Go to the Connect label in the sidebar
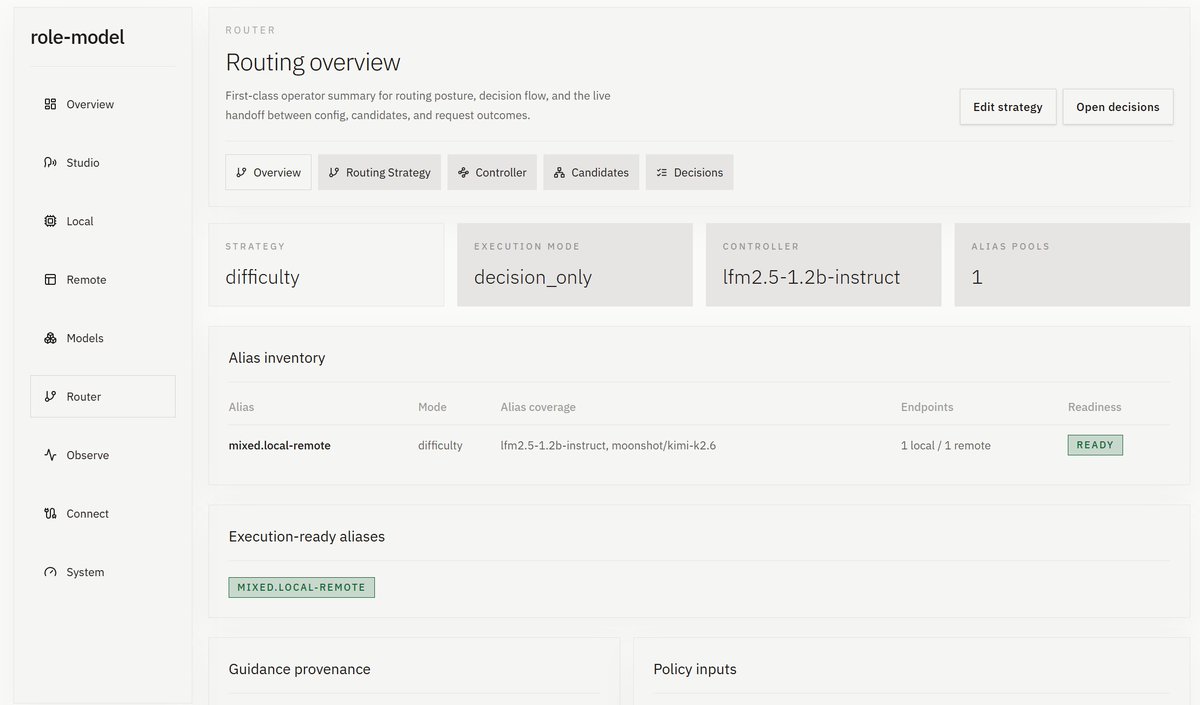Screen dimensions: 1200x705 tap(88, 513)
